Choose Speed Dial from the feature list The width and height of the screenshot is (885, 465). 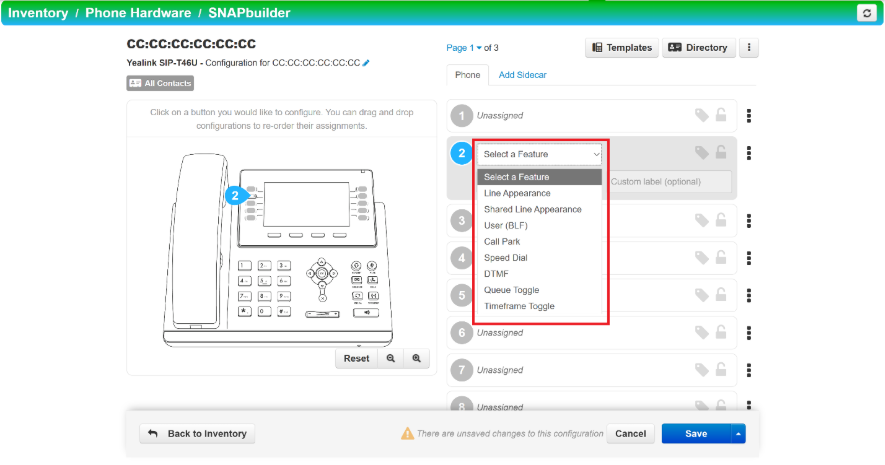[540, 258]
